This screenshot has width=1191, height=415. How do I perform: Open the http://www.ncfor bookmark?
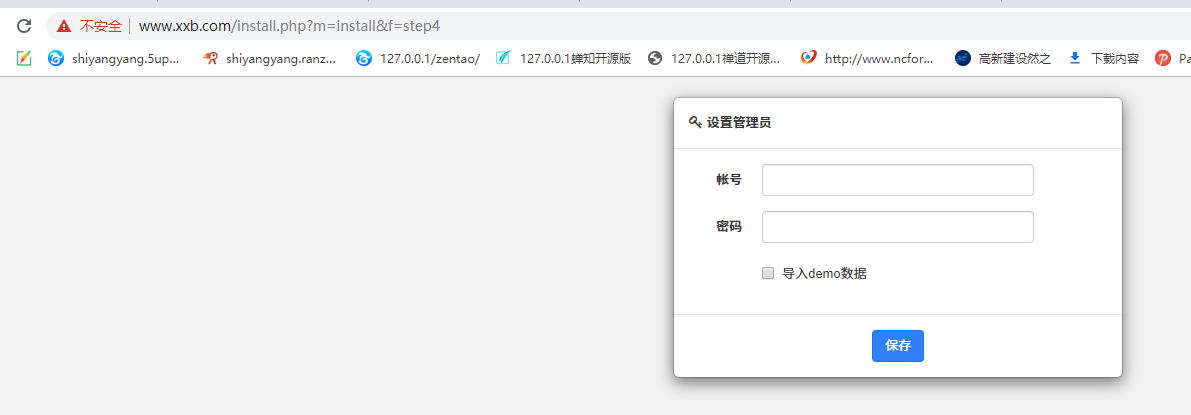coord(868,58)
